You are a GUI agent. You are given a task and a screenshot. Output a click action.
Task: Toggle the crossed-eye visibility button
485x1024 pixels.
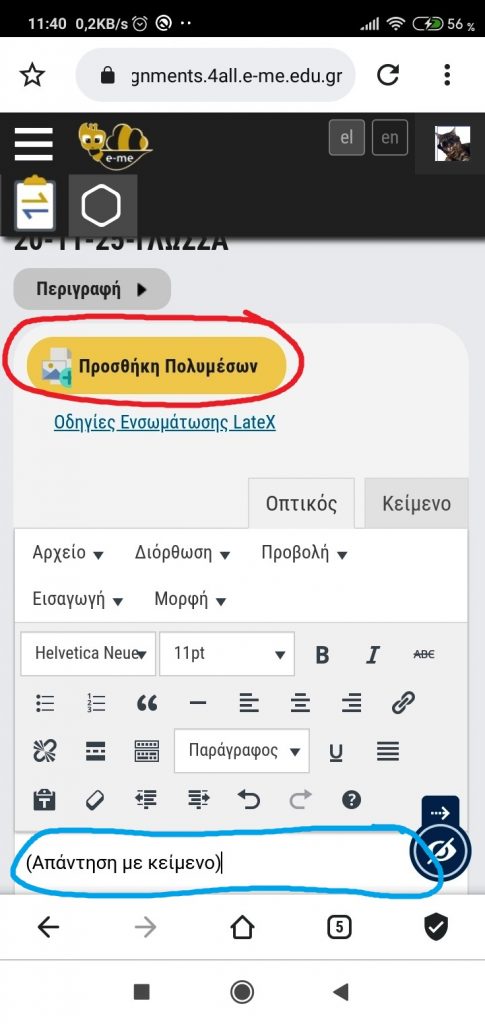(439, 851)
